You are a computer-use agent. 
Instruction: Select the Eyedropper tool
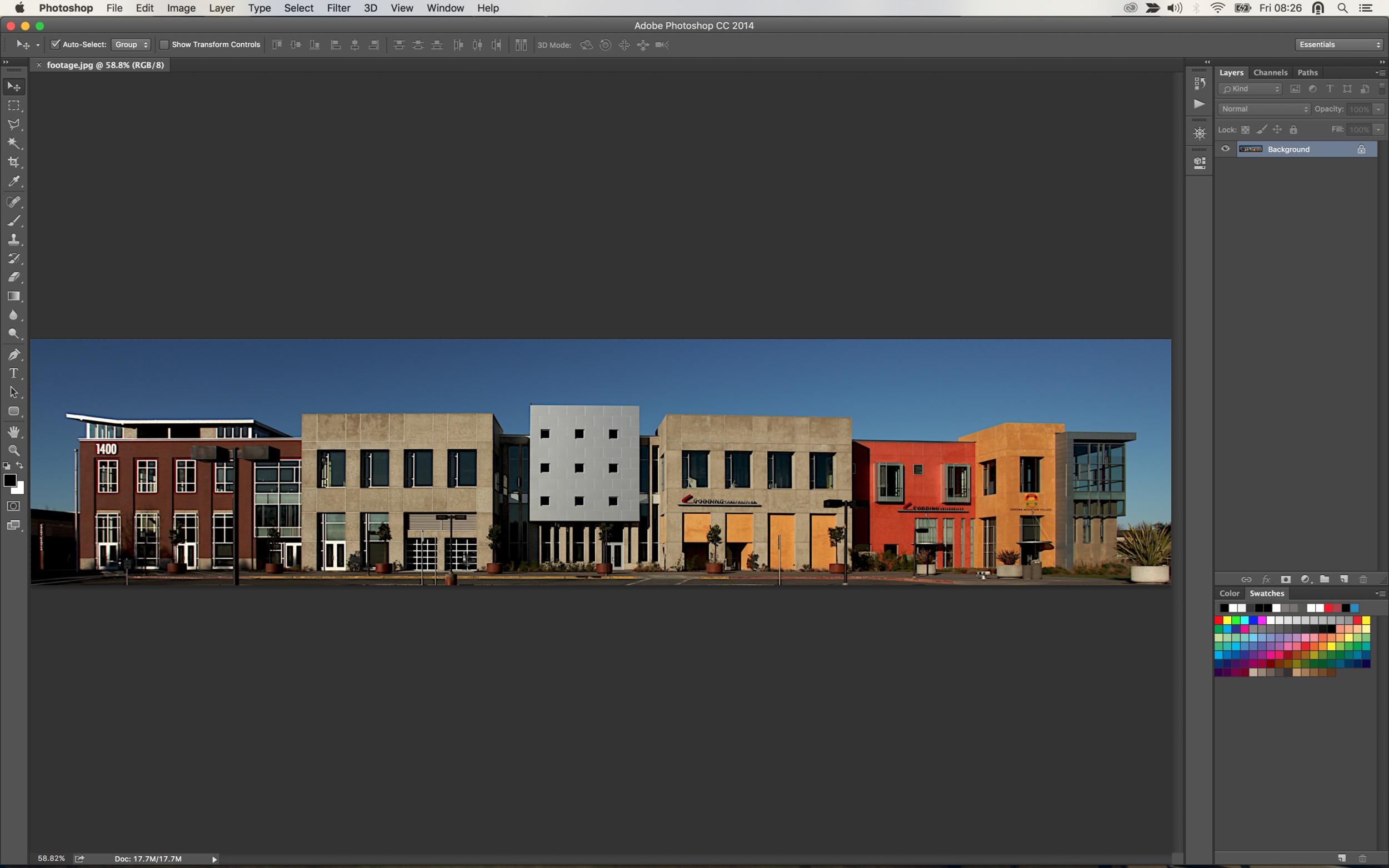click(14, 182)
